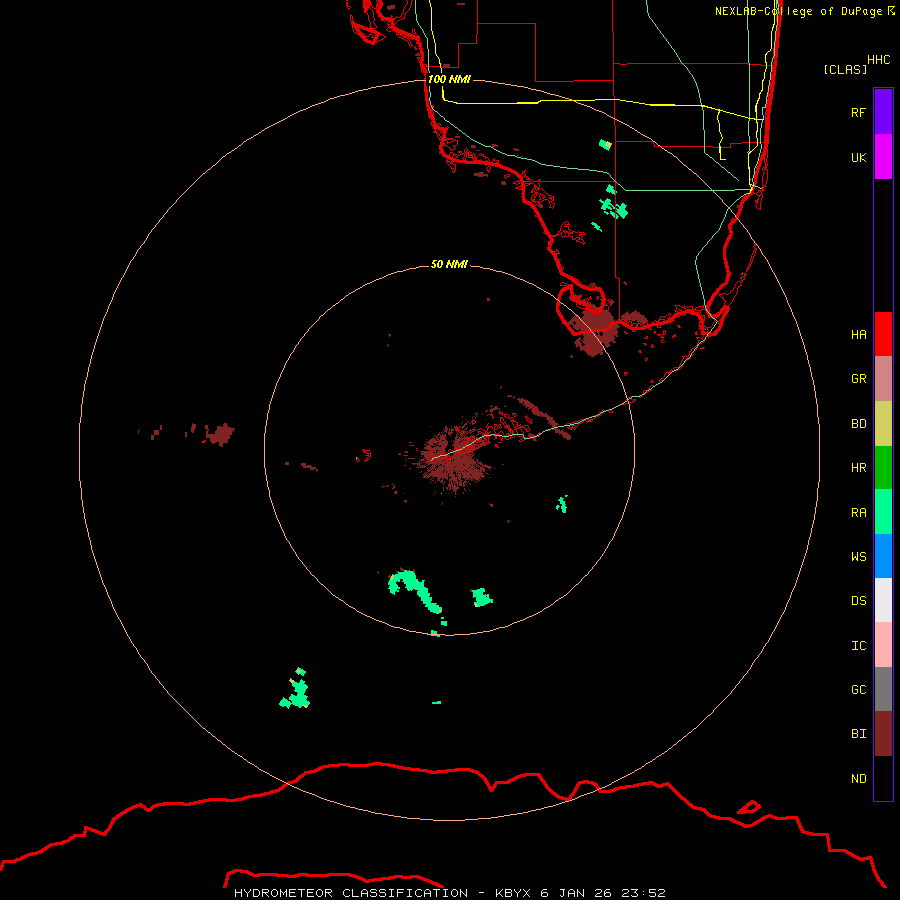The width and height of the screenshot is (900, 900).
Task: Click the maroon clutter burst at radar center
Action: [456, 459]
